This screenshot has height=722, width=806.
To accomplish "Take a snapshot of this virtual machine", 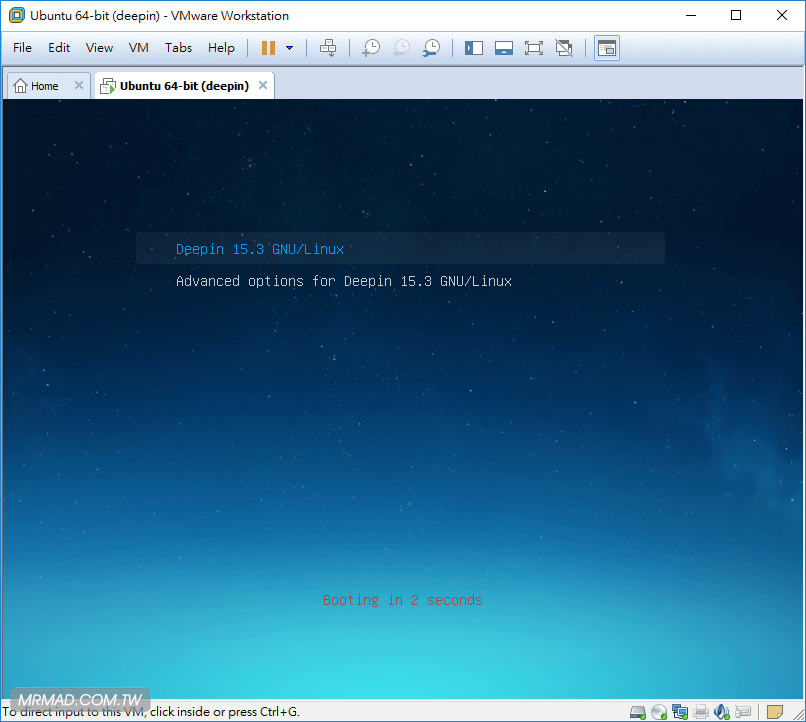I will pyautogui.click(x=371, y=48).
